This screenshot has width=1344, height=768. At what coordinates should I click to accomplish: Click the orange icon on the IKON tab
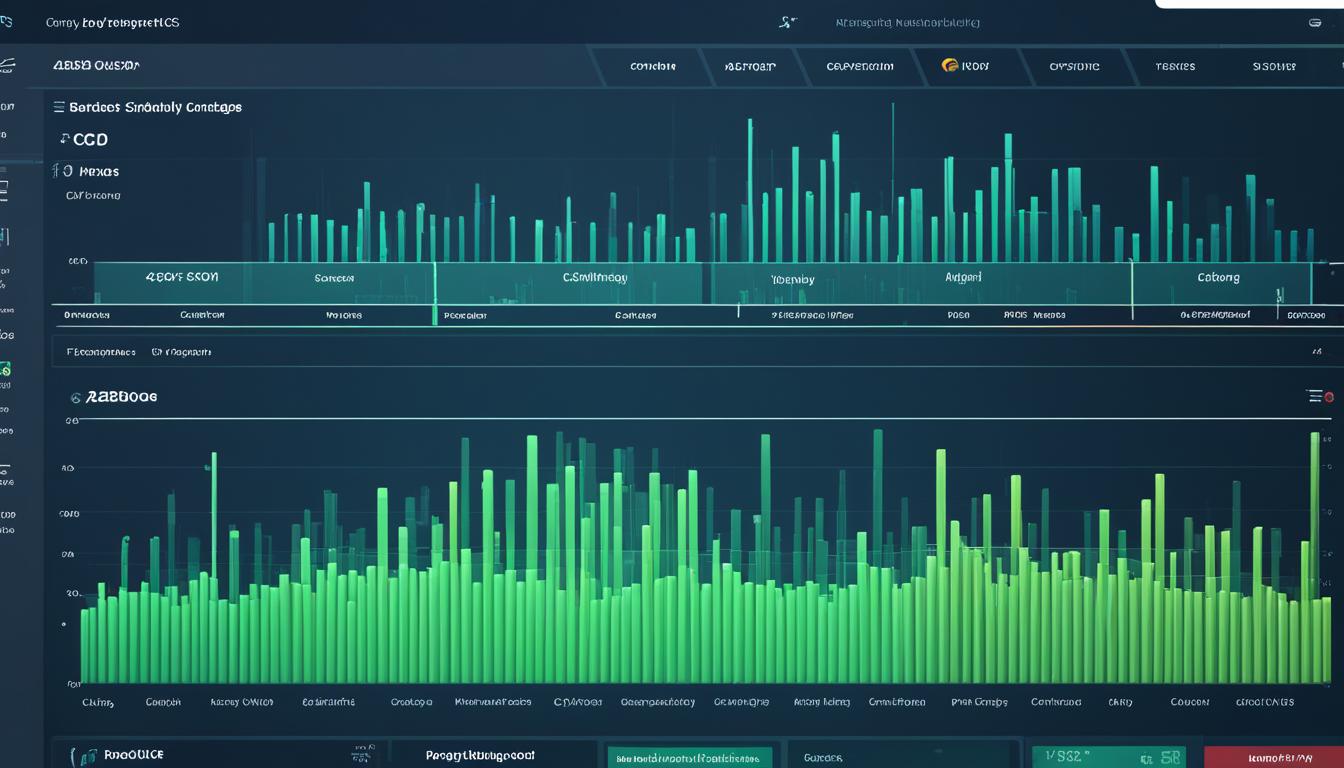[x=950, y=66]
